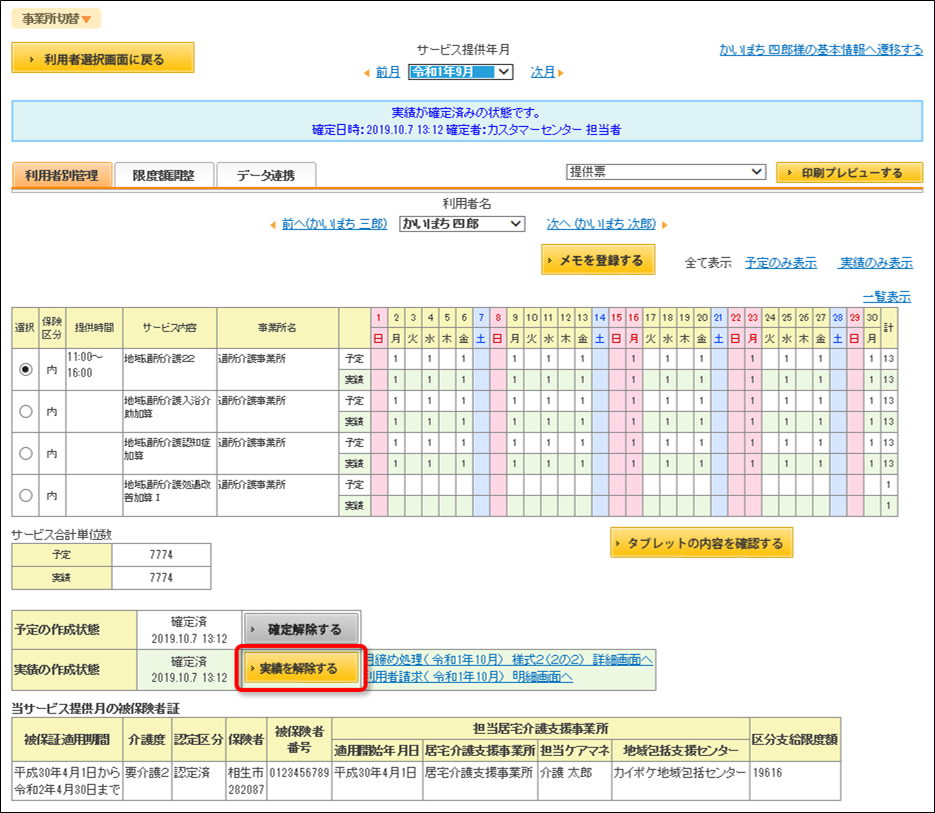This screenshot has height=813, width=935.
Task: Click メモを登録する button
Action: click(598, 260)
